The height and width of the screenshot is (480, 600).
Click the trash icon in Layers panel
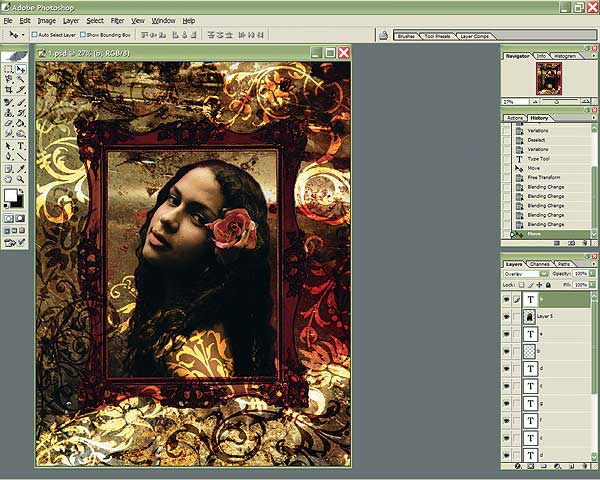[587, 466]
